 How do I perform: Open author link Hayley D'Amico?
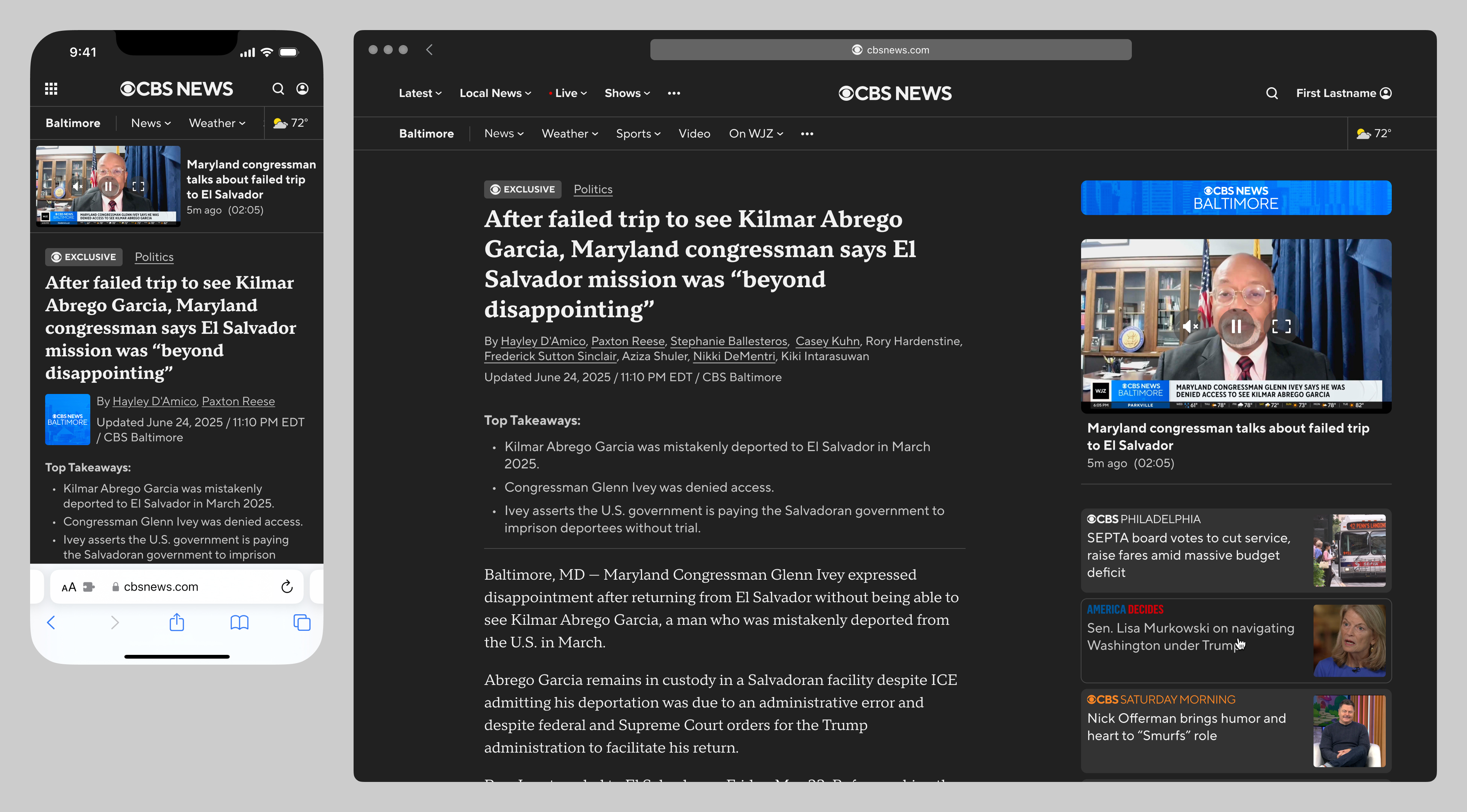(x=543, y=341)
